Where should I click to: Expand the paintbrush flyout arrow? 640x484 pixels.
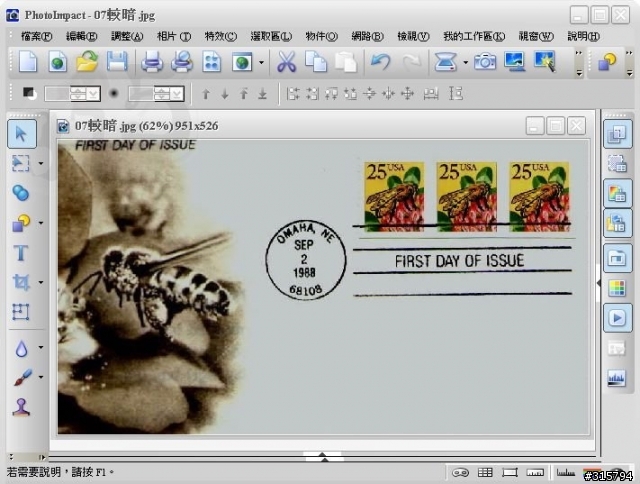coord(41,377)
